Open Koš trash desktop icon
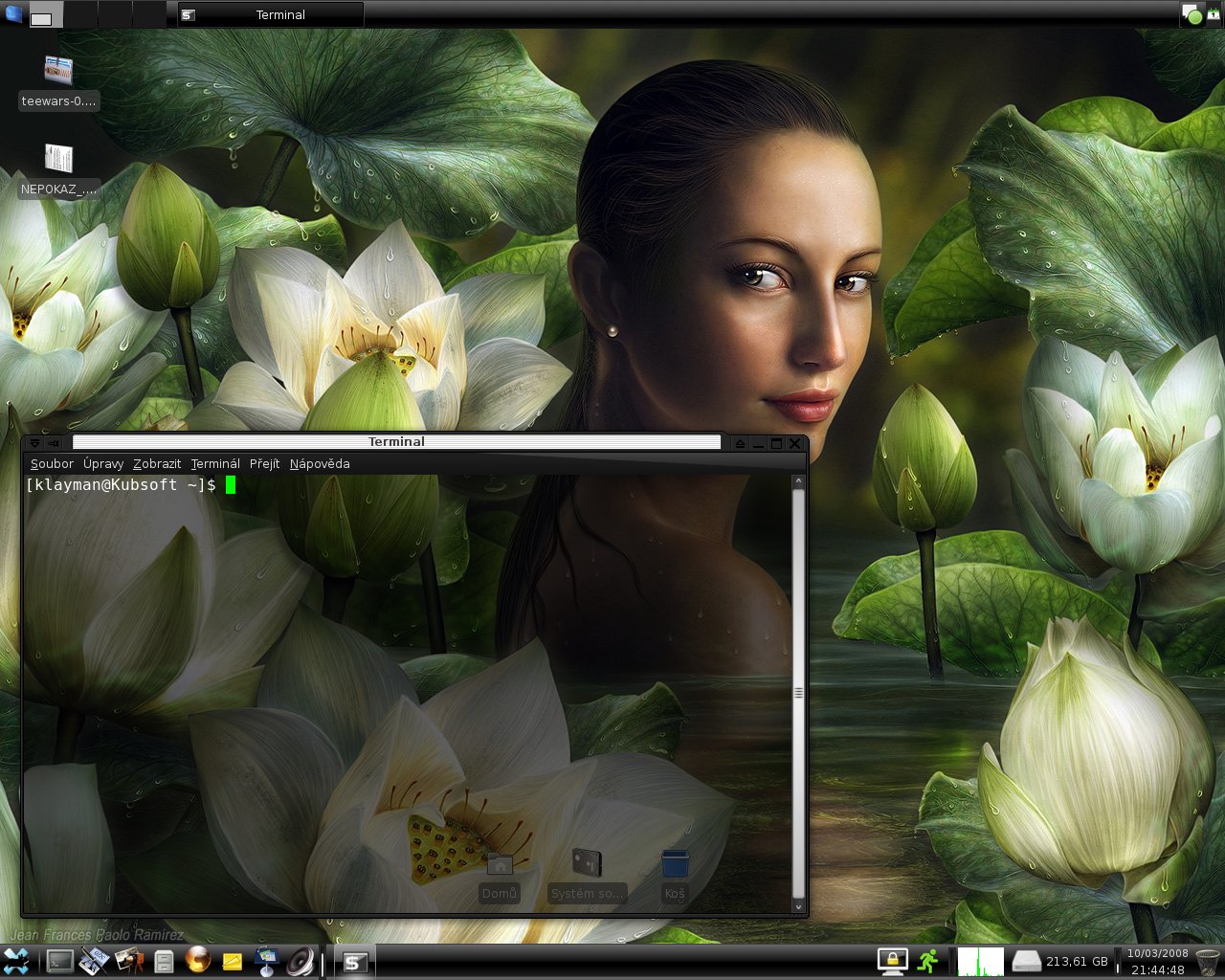This screenshot has width=1225, height=980. click(x=675, y=878)
